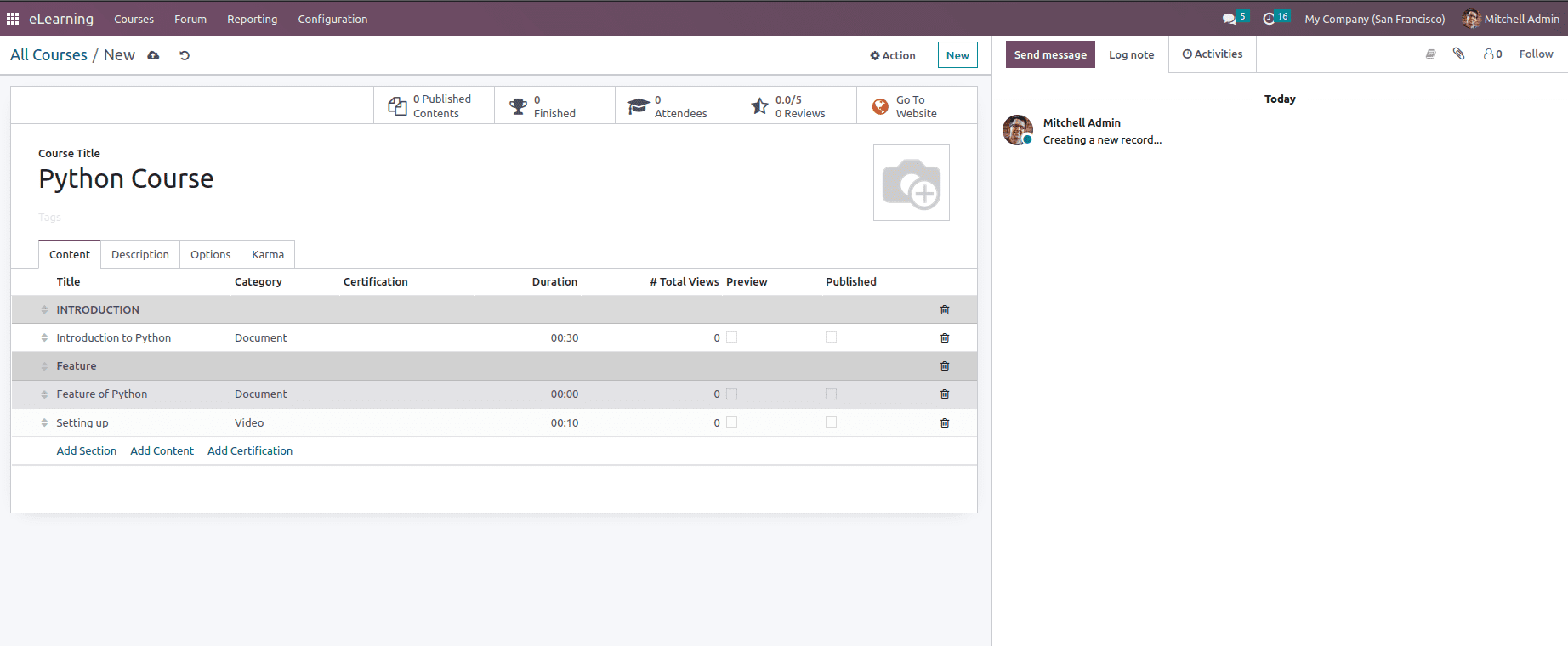Click Log note button
The width and height of the screenshot is (1568, 646).
(x=1132, y=54)
